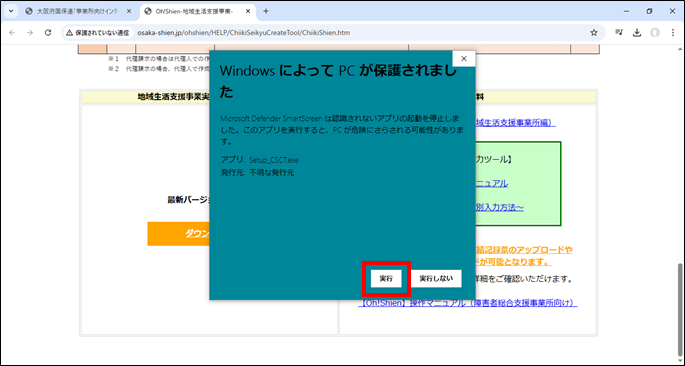Screen dimensions: 685x366
Task: Click the 不明な発行元 publisher text
Action: tap(271, 173)
